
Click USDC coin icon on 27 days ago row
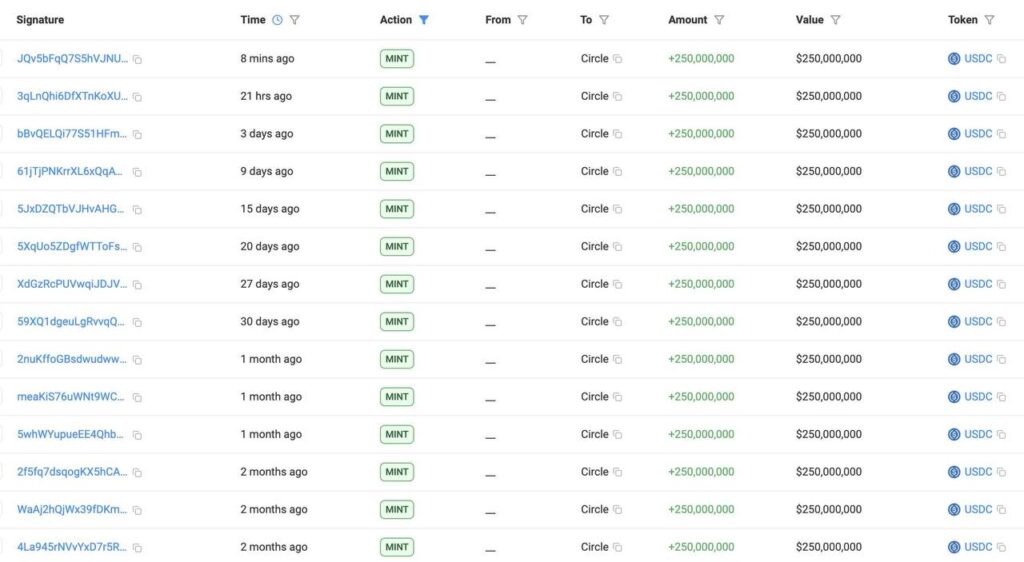pos(954,284)
